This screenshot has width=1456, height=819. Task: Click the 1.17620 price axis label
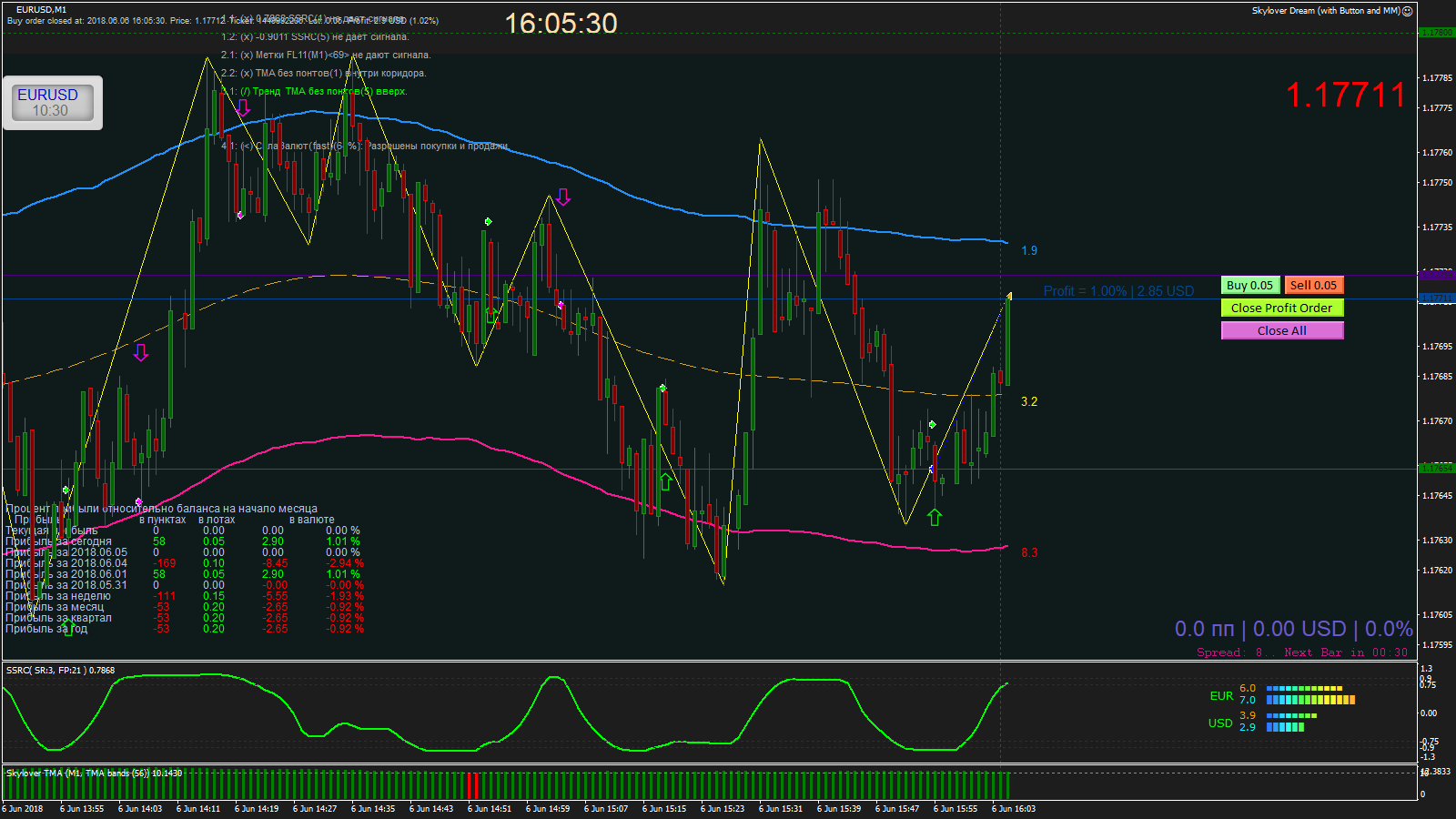(x=1438, y=571)
